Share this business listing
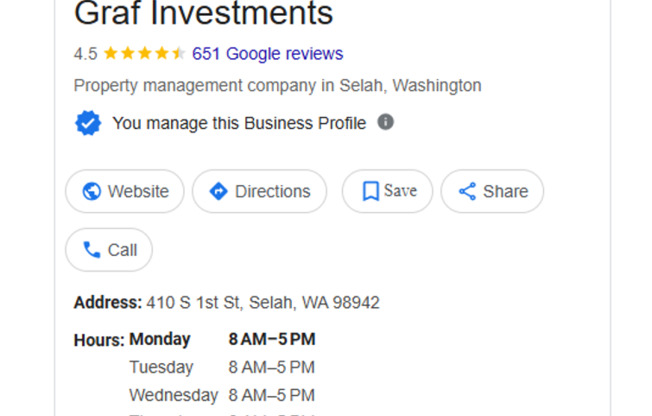Viewport: 652px width, 416px height. pyautogui.click(x=492, y=191)
